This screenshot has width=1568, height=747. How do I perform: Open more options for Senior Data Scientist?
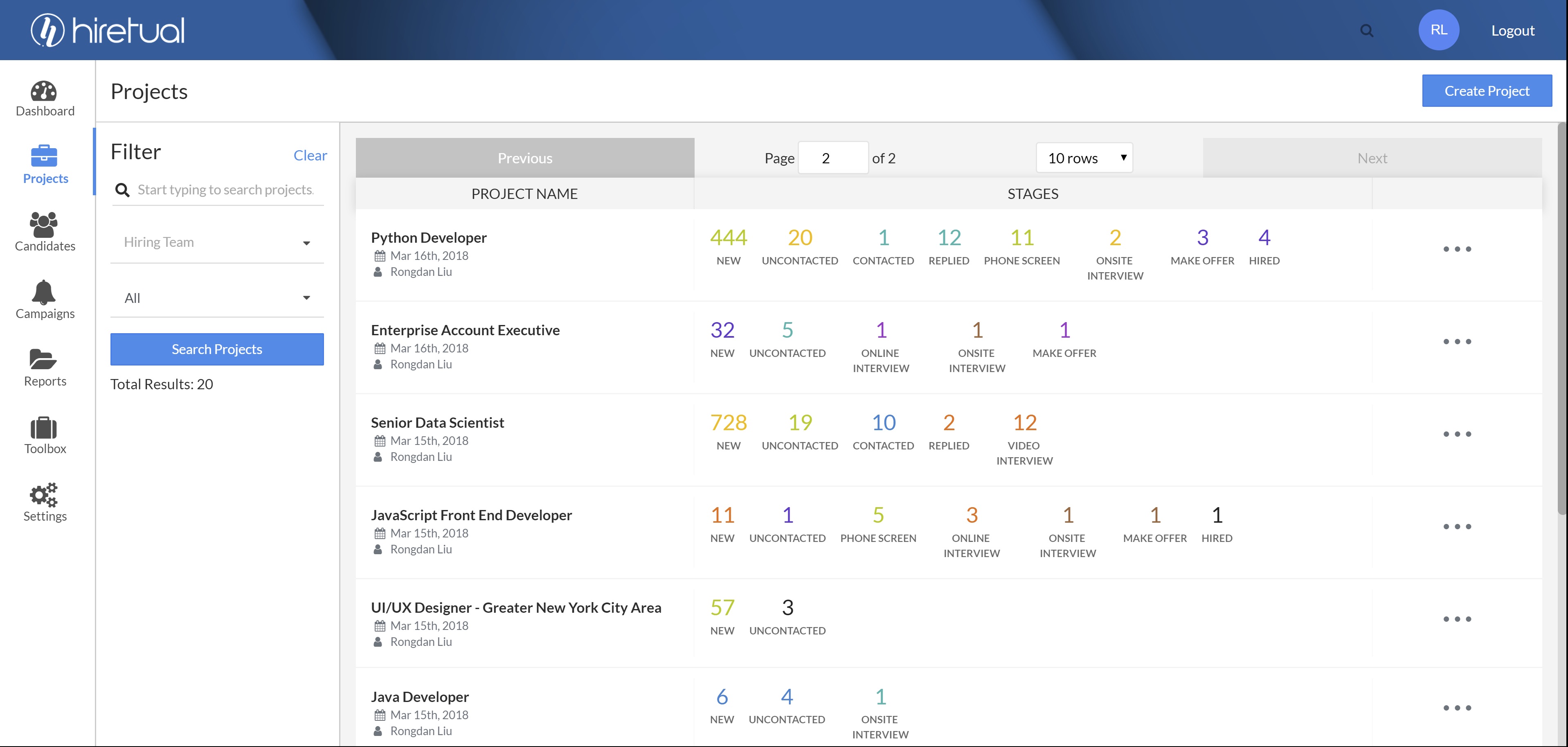(x=1457, y=434)
